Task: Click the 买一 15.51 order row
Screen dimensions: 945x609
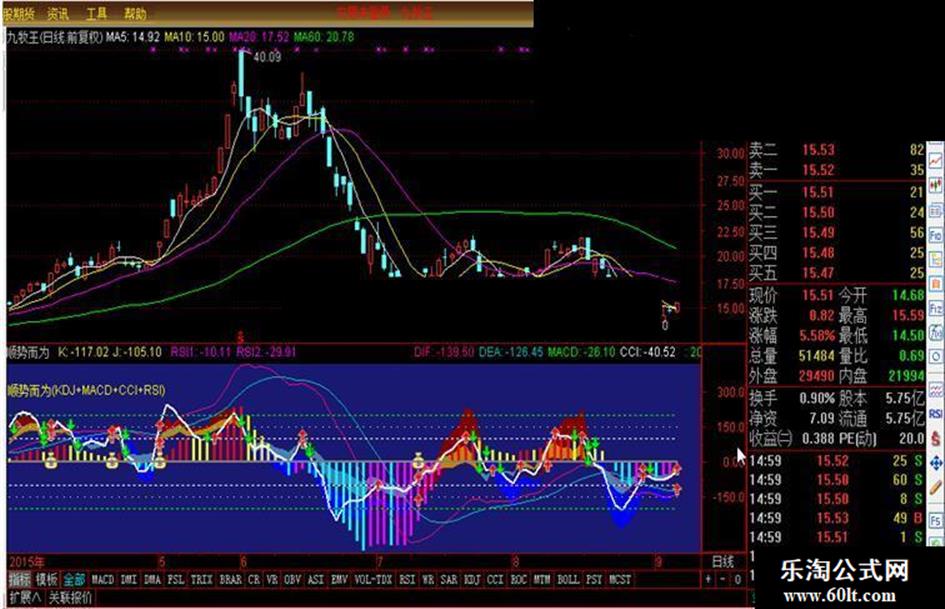Action: [836, 192]
